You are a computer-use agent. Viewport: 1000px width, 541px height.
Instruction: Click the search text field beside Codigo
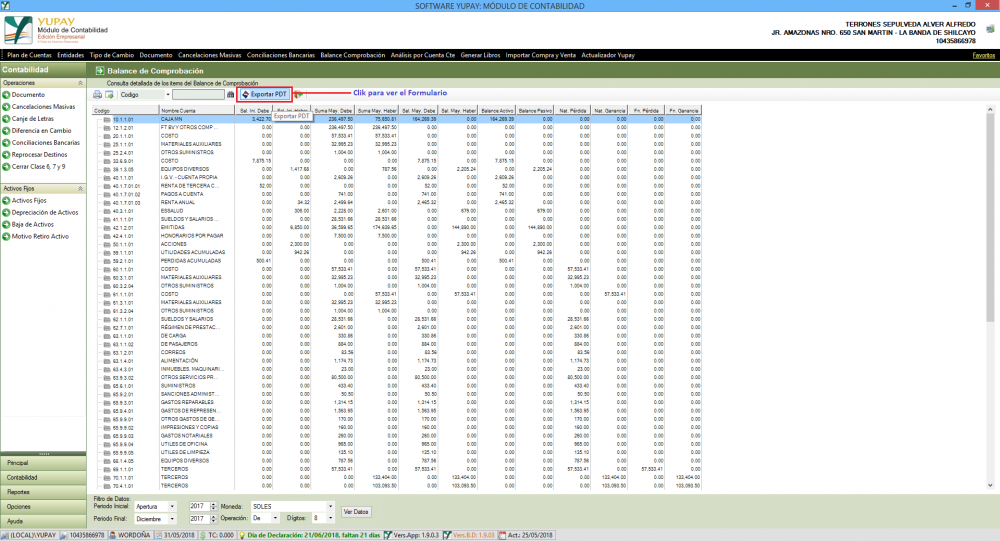[198, 94]
